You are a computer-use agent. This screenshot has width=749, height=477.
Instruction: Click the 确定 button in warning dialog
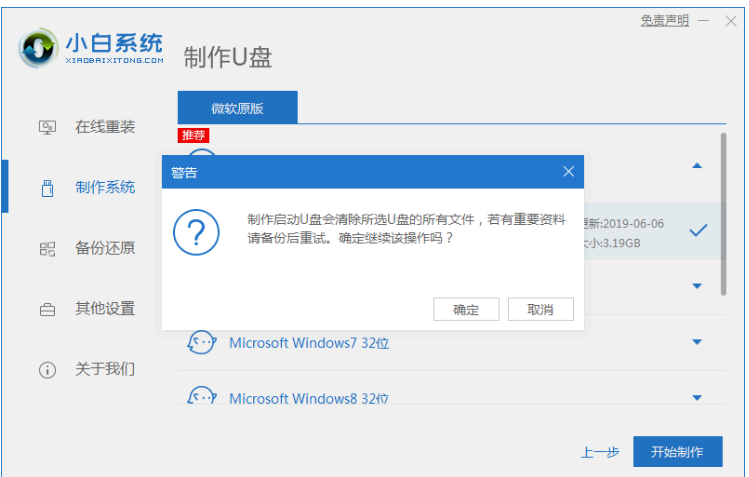tap(466, 309)
